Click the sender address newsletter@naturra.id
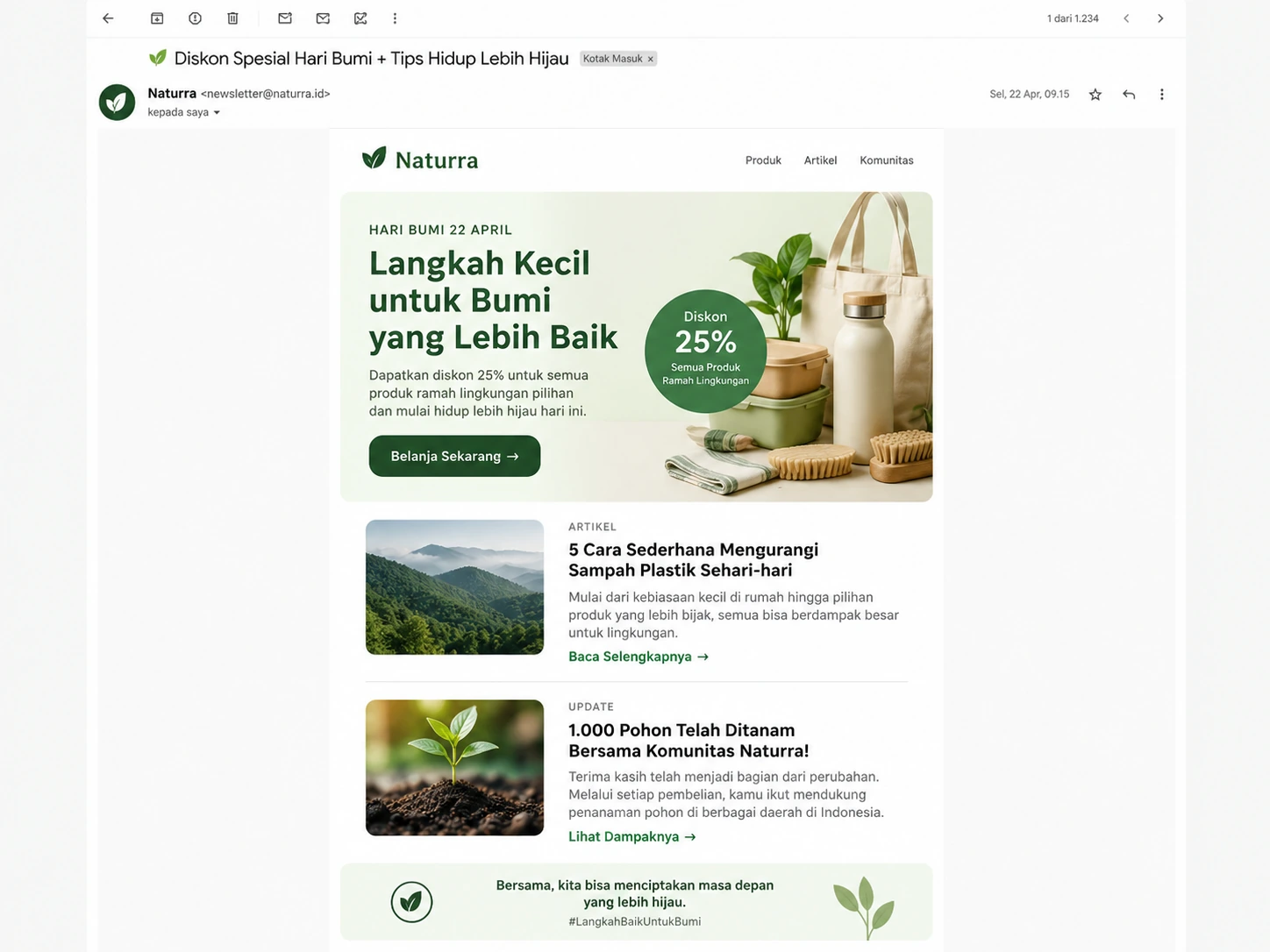Viewport: 1270px width, 952px height. point(266,94)
